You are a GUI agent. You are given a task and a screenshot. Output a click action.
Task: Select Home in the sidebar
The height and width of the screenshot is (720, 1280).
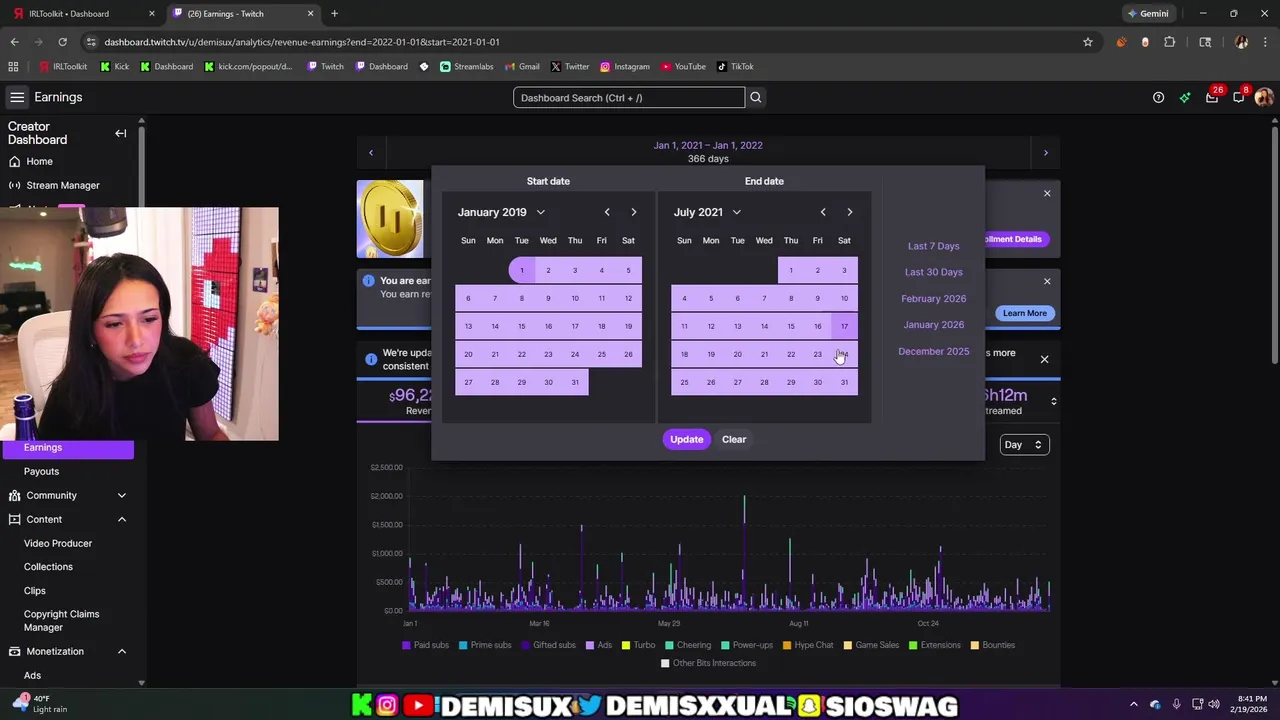click(x=40, y=161)
